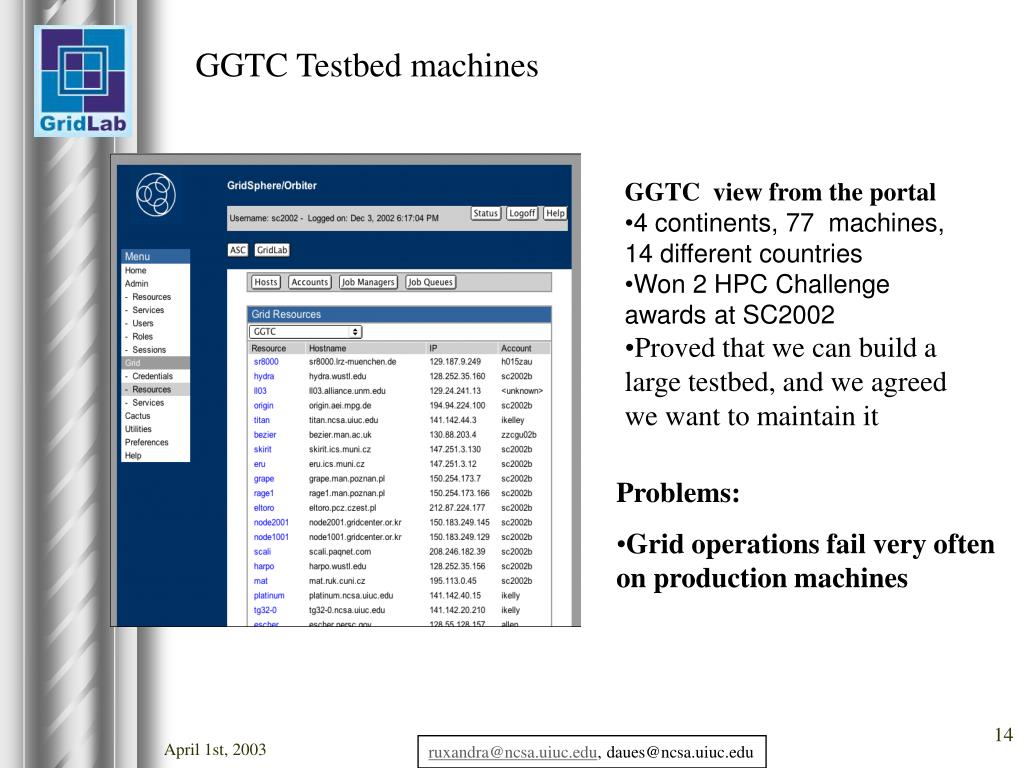The width and height of the screenshot is (1024, 768).
Task: Click the <unknown> account cell
Action: point(522,391)
